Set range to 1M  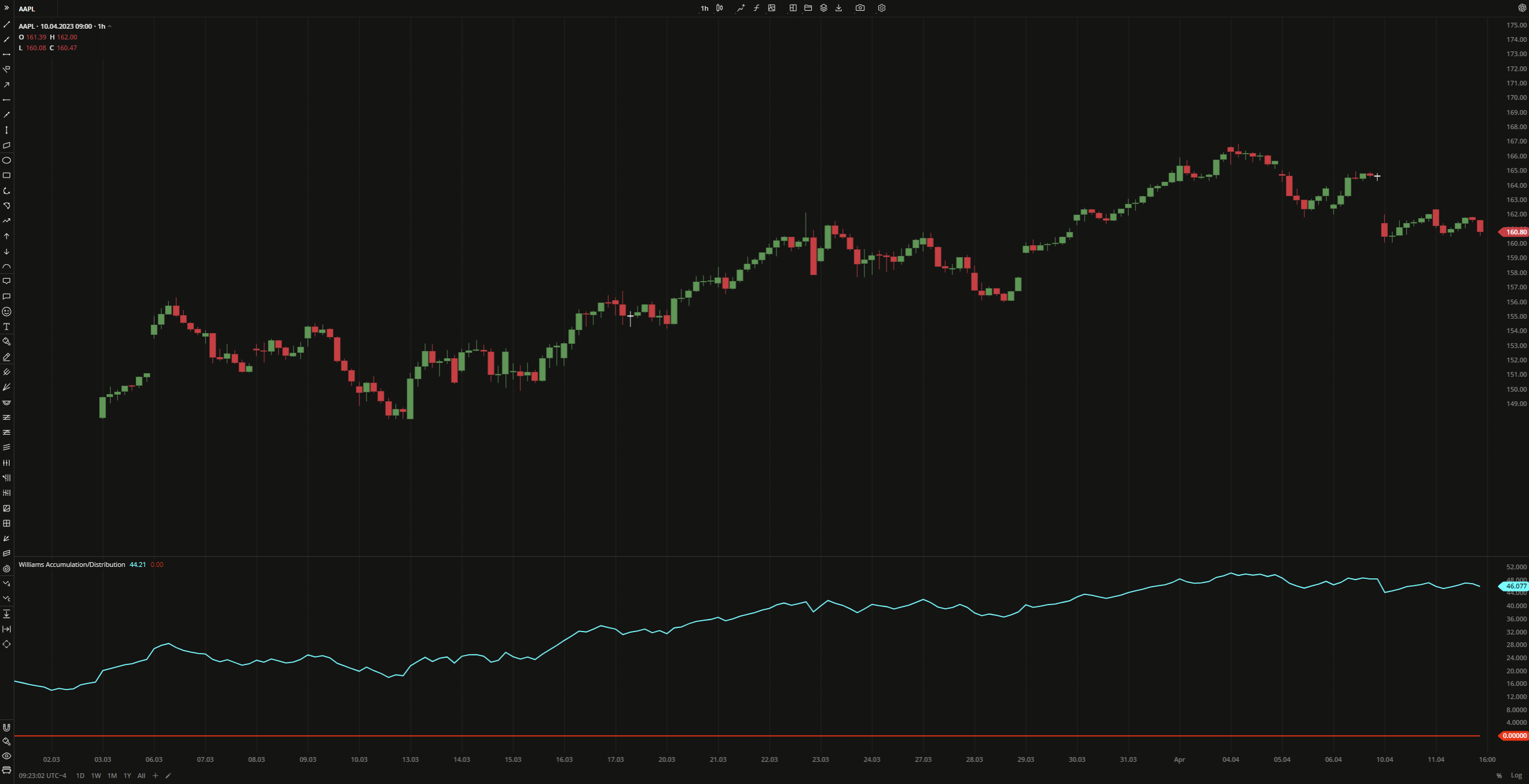tap(112, 776)
